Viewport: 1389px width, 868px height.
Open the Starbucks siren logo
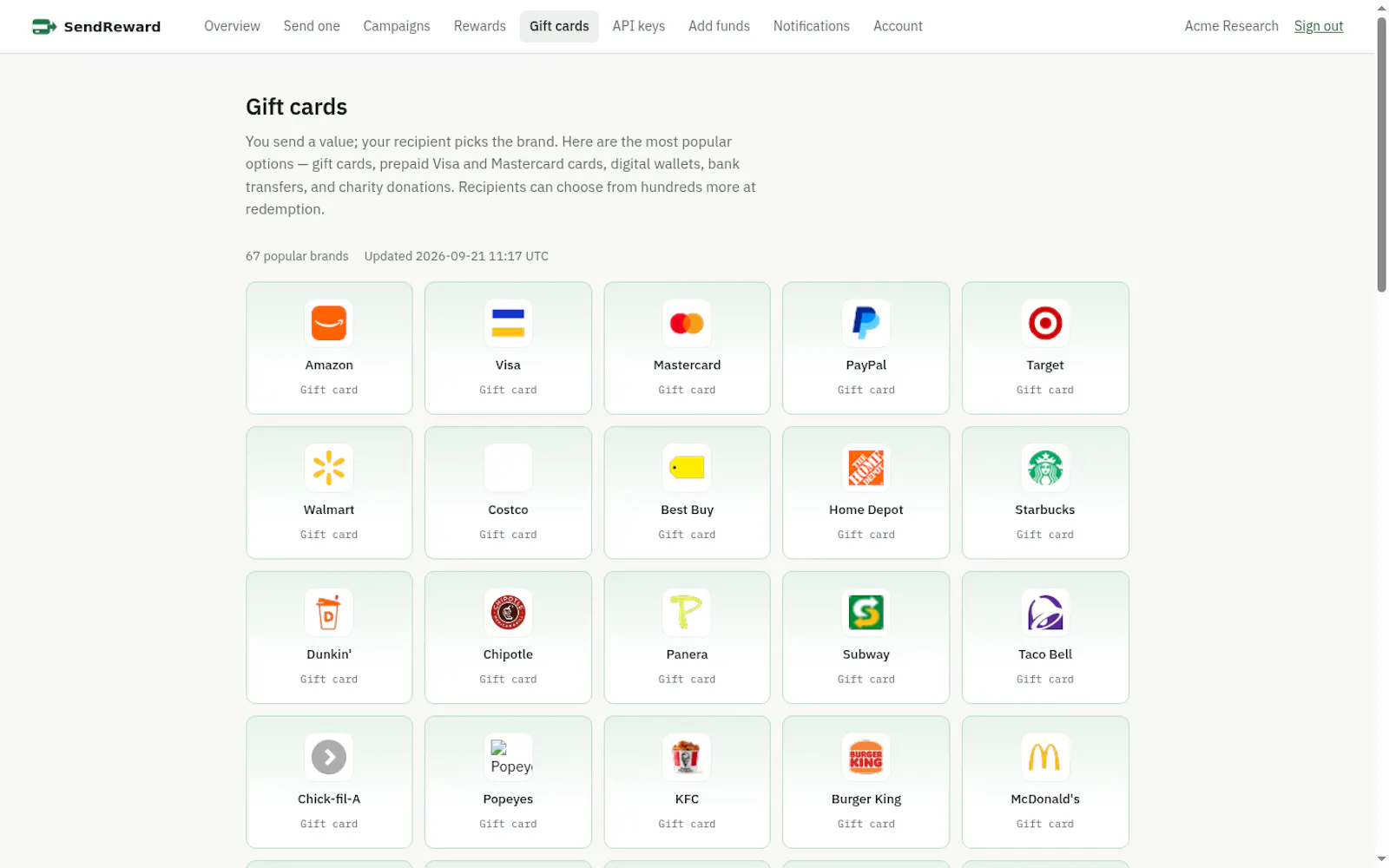click(1045, 468)
